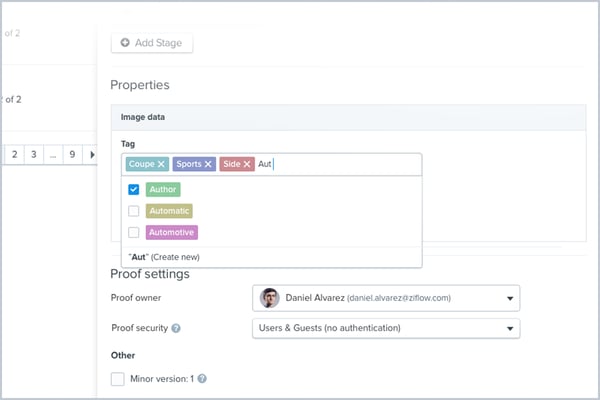
Task: Check the Automatic tag checkbox
Action: (x=133, y=211)
